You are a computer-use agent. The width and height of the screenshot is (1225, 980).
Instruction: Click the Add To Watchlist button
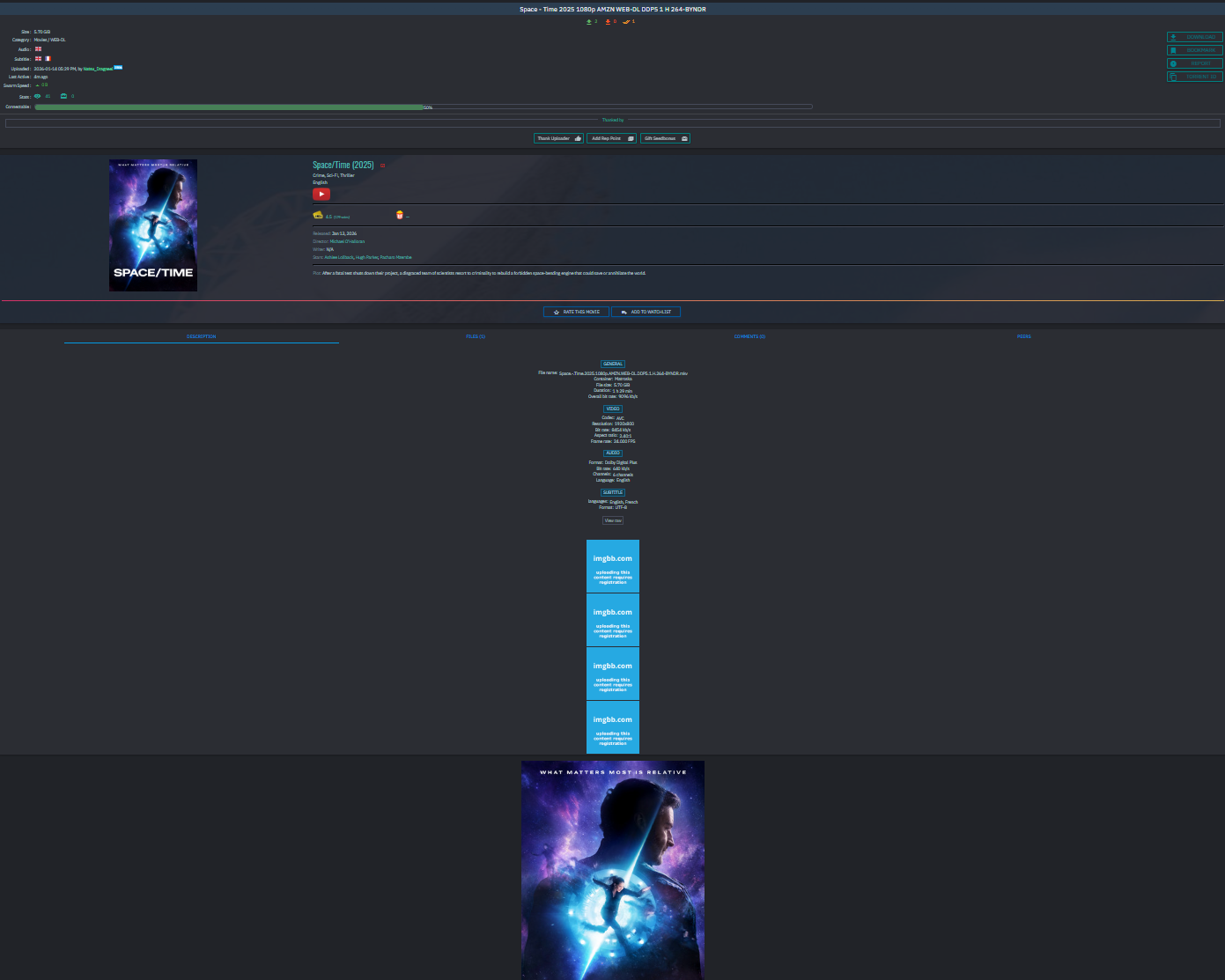tap(646, 312)
